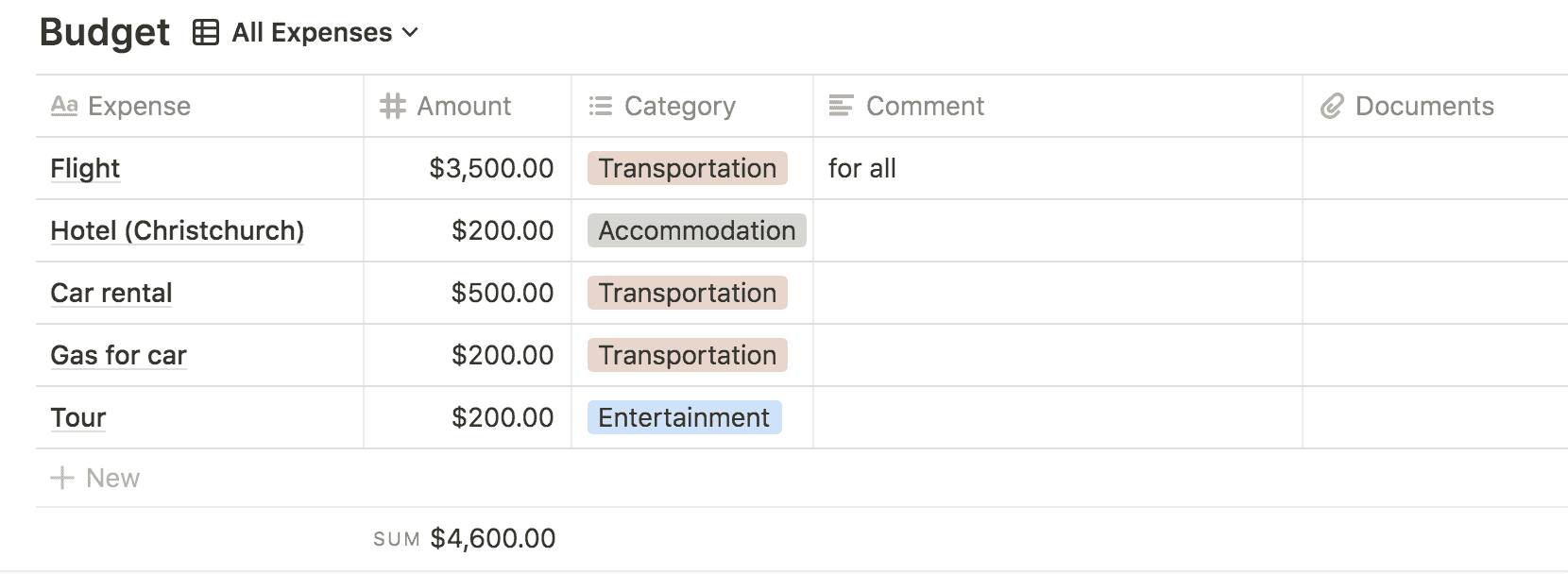This screenshot has height=574, width=1568.
Task: Open the Documents column header menu
Action: point(1423,106)
